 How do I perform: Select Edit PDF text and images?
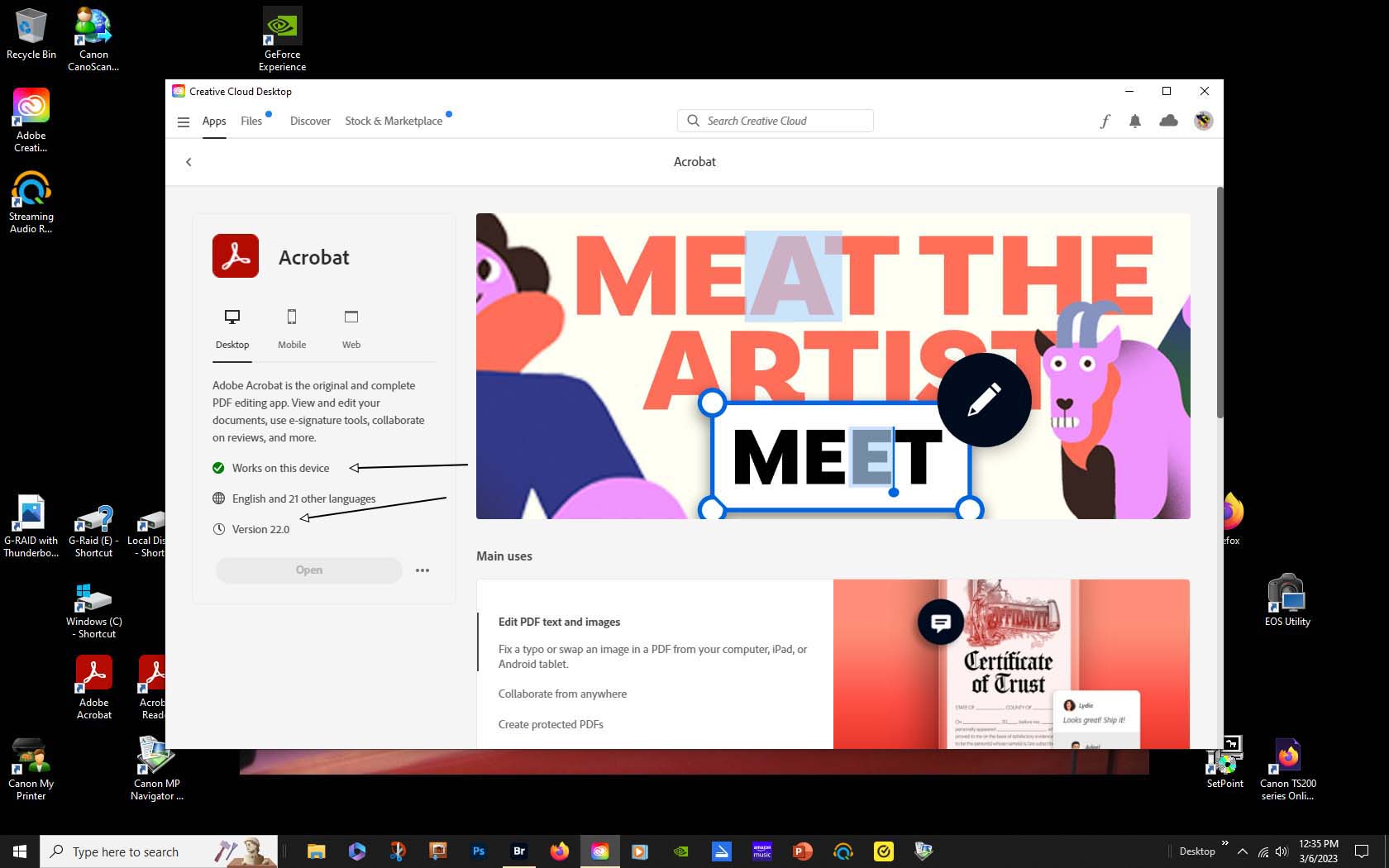click(559, 622)
